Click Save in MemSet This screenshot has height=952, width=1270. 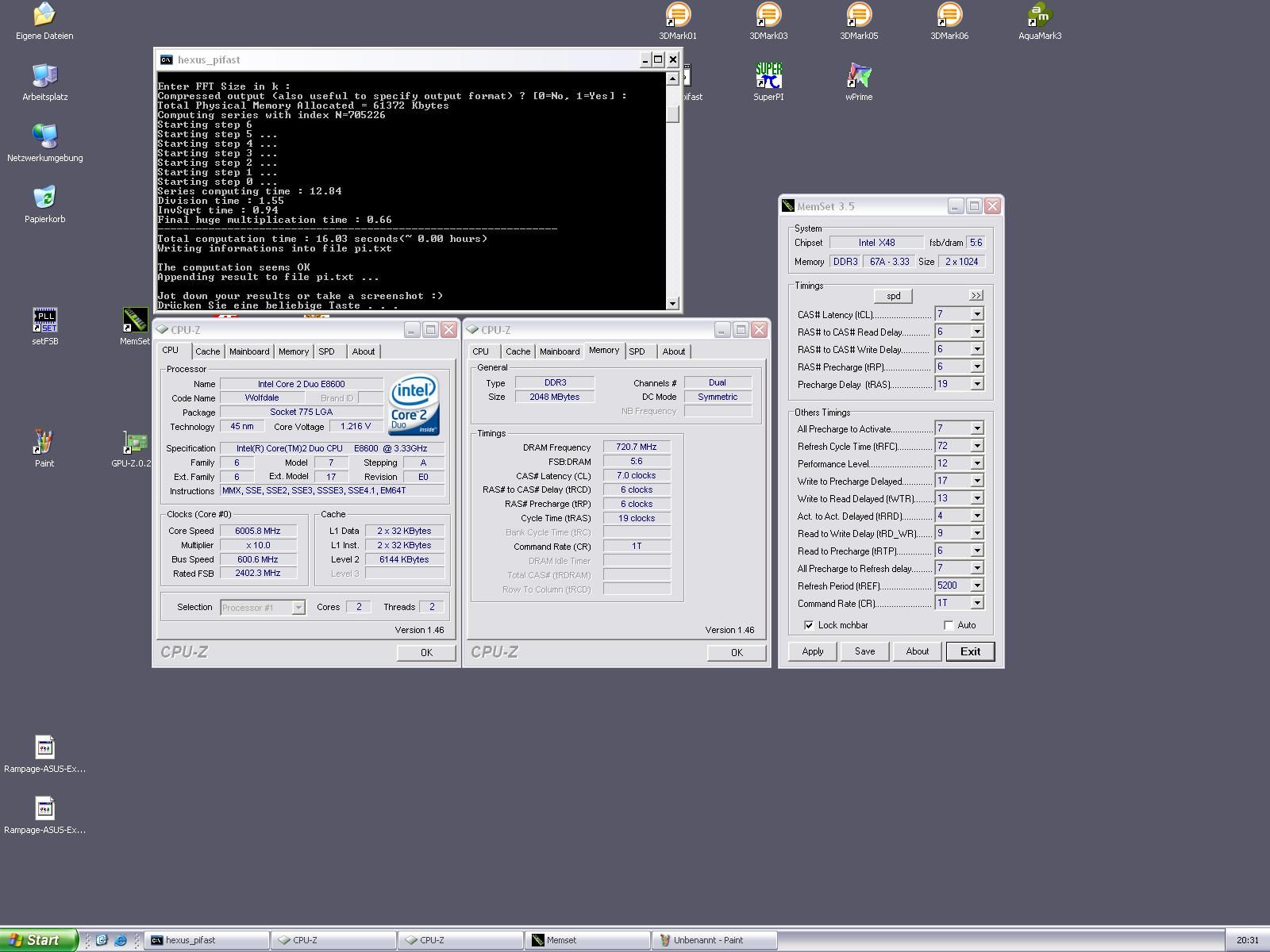click(x=864, y=651)
